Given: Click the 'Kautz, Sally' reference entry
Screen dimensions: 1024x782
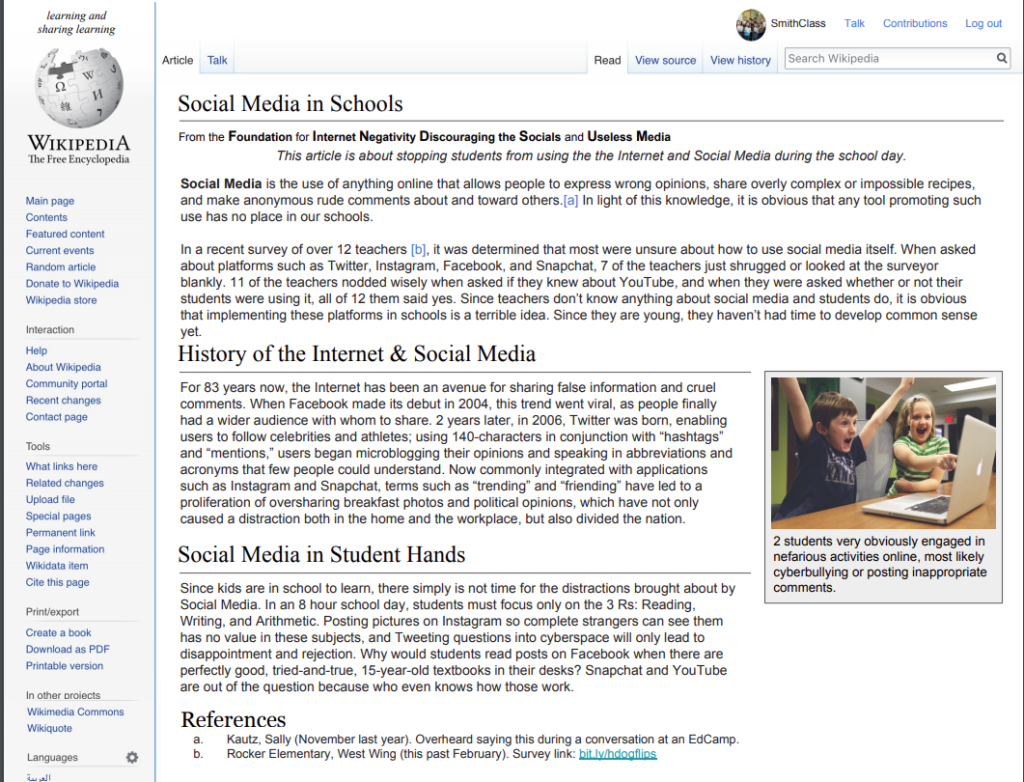Looking at the screenshot, I should 483,740.
